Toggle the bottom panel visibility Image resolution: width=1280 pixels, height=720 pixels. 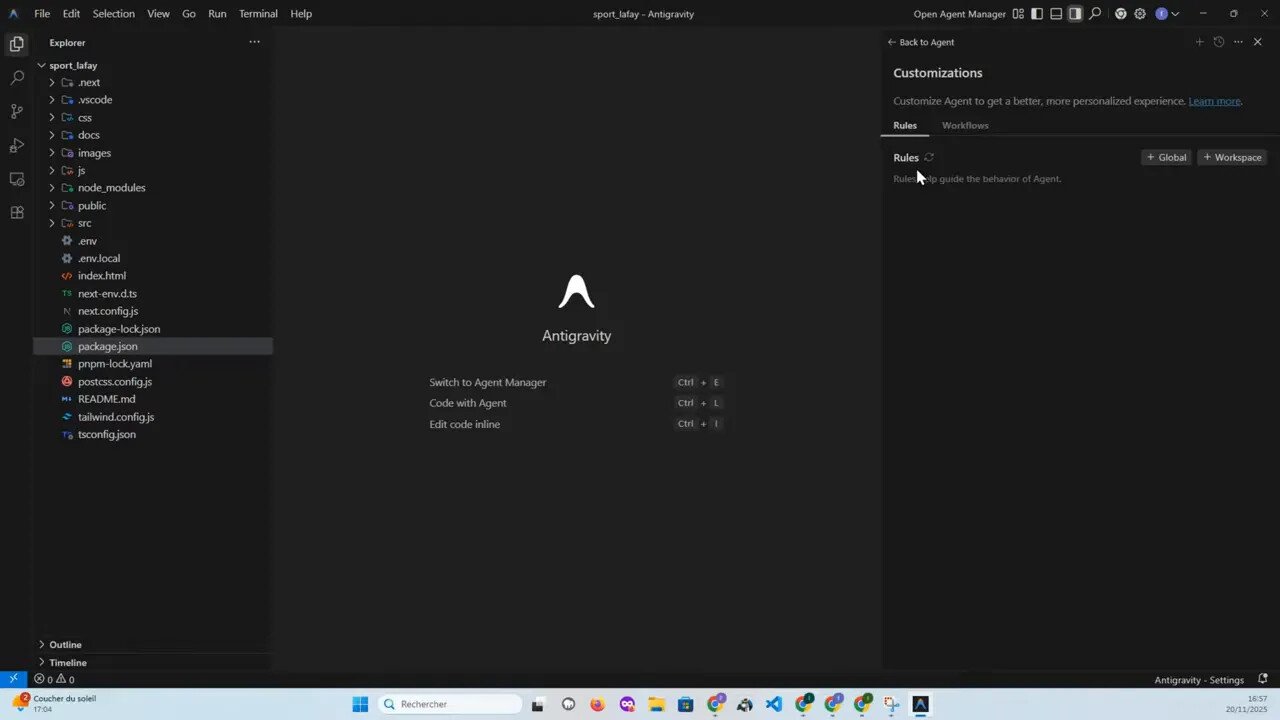1055,14
